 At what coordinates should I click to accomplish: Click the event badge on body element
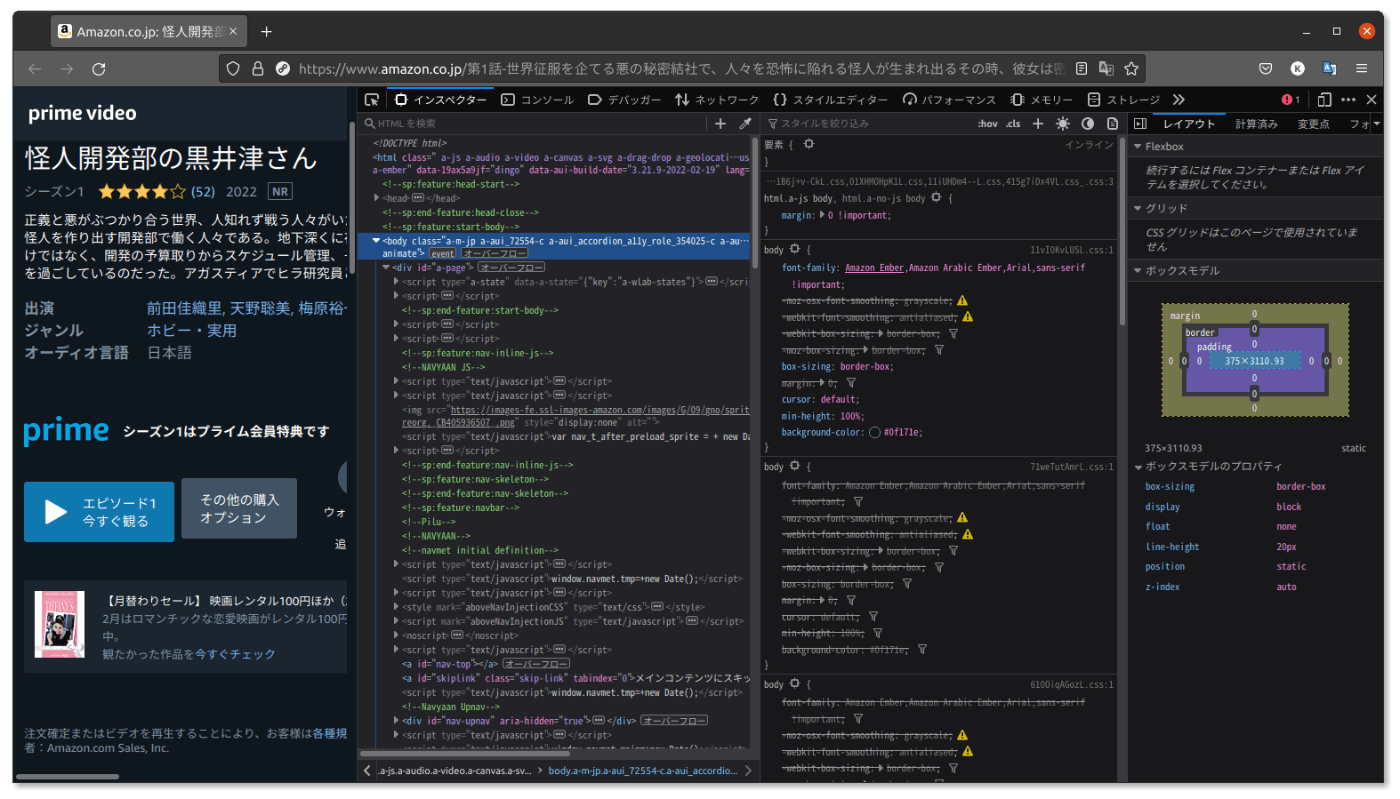pyautogui.click(x=442, y=254)
